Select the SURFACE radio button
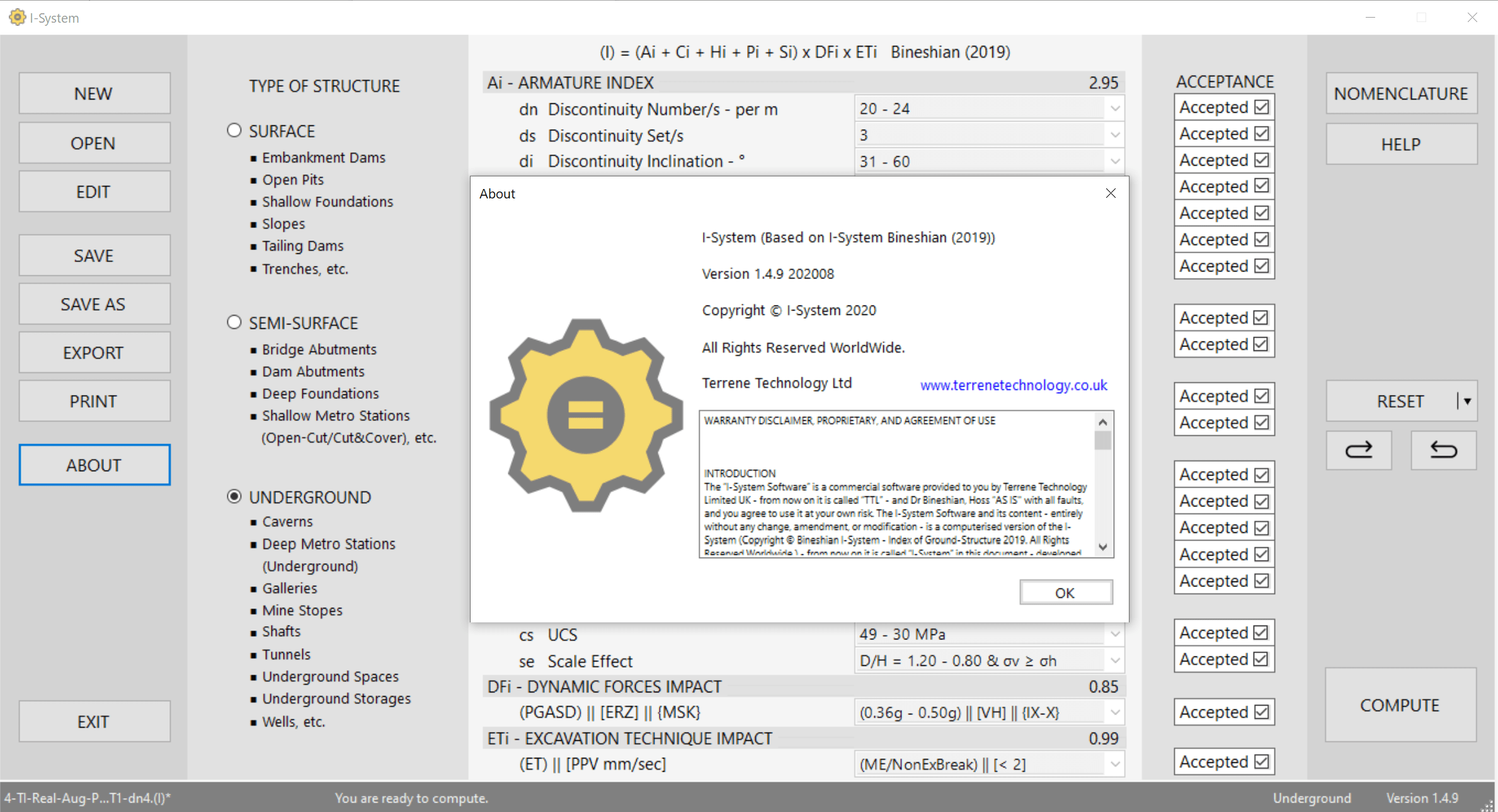Image resolution: width=1498 pixels, height=812 pixels. 234,130
